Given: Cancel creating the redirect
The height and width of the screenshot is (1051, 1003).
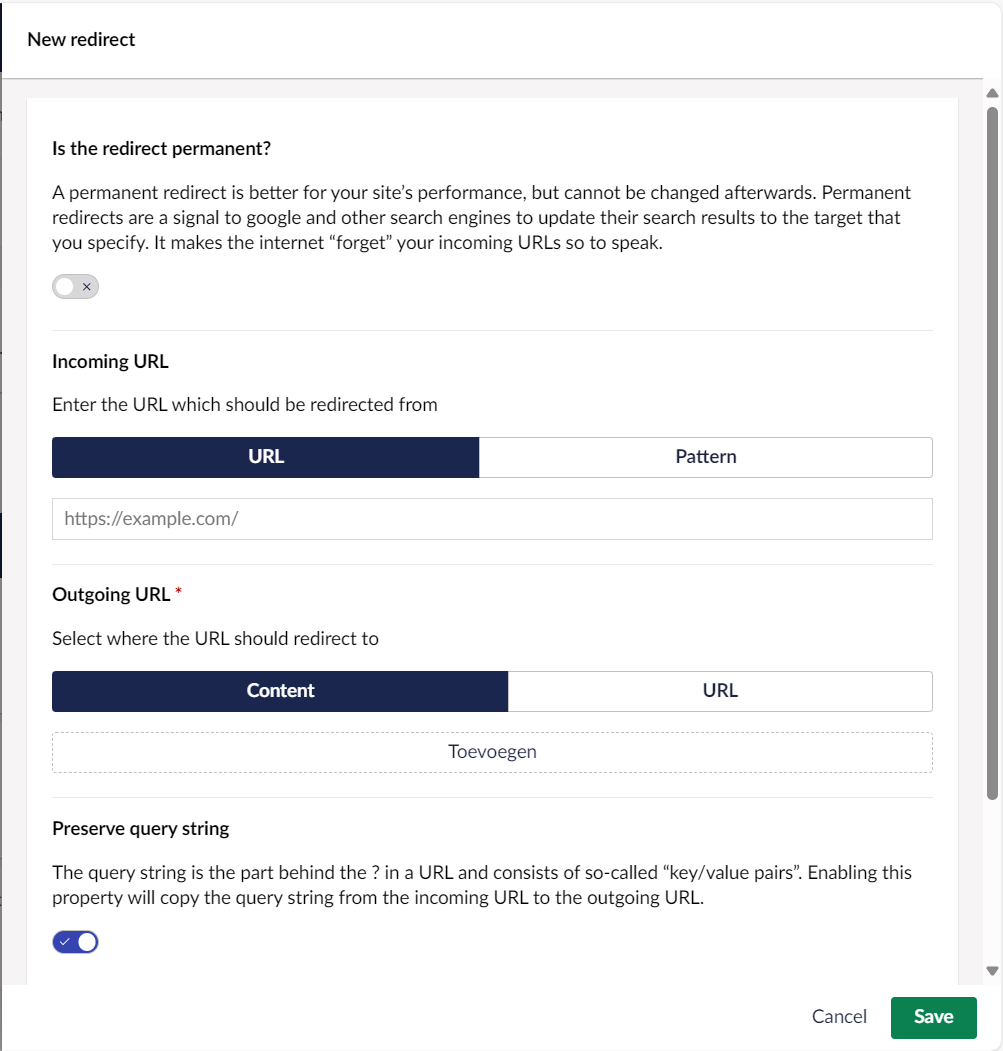Looking at the screenshot, I should pos(838,1016).
